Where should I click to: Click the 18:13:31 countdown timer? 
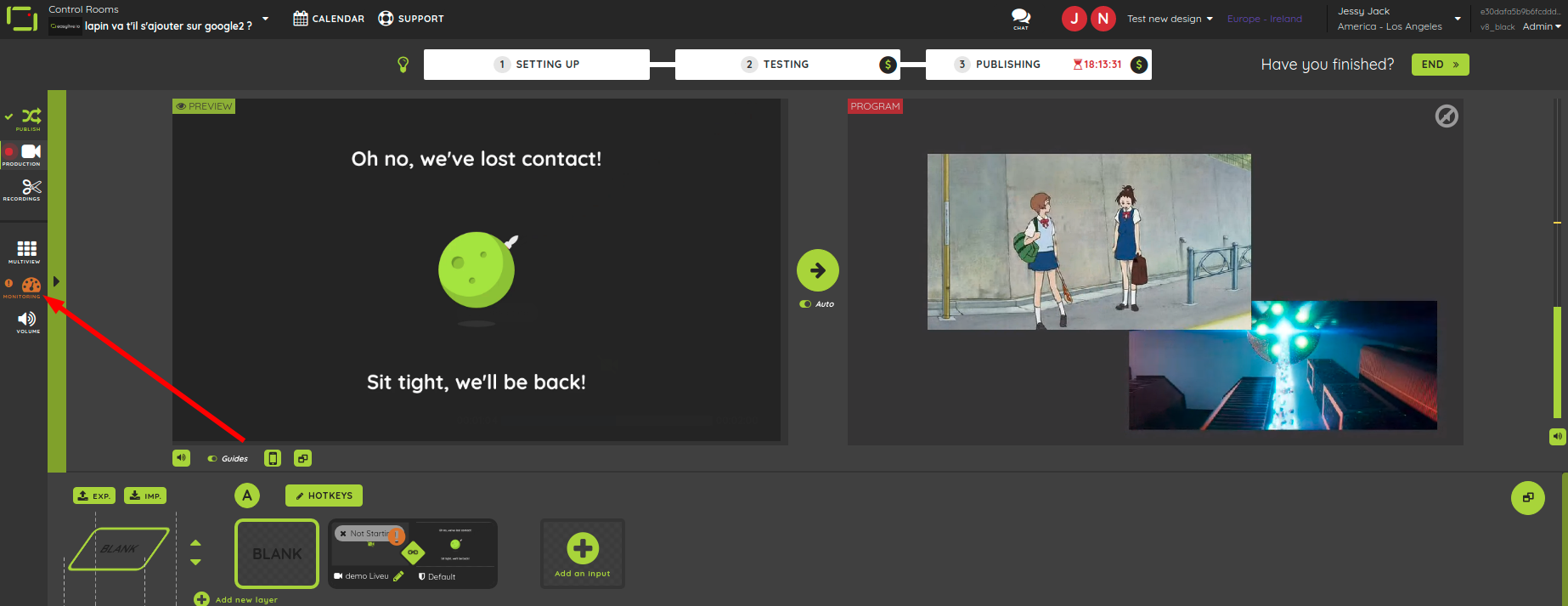(x=1097, y=65)
